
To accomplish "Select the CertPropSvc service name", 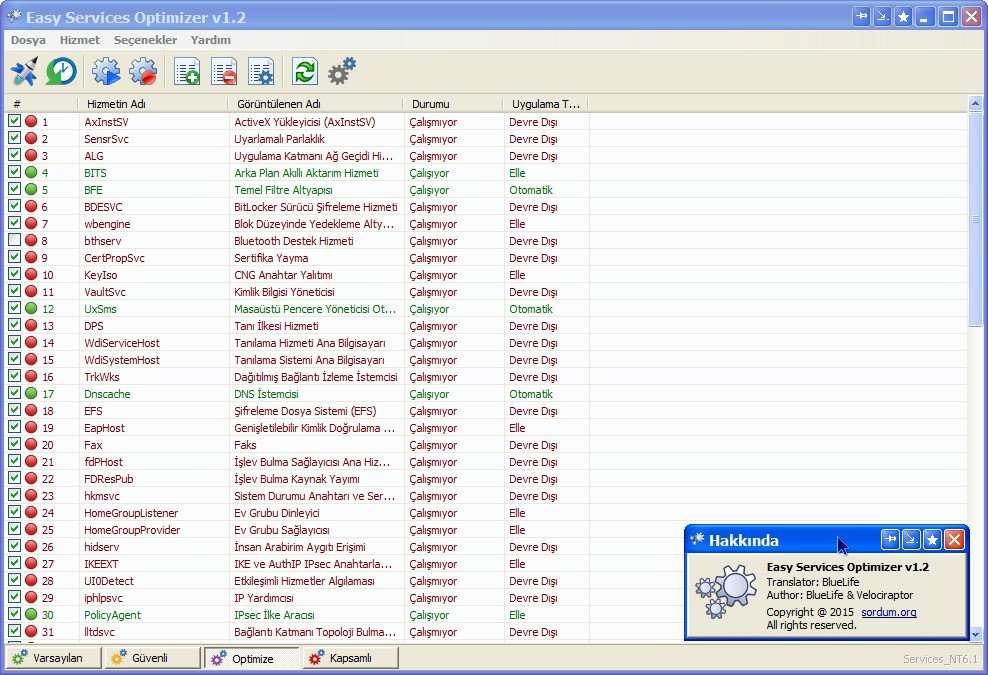I will 115,258.
